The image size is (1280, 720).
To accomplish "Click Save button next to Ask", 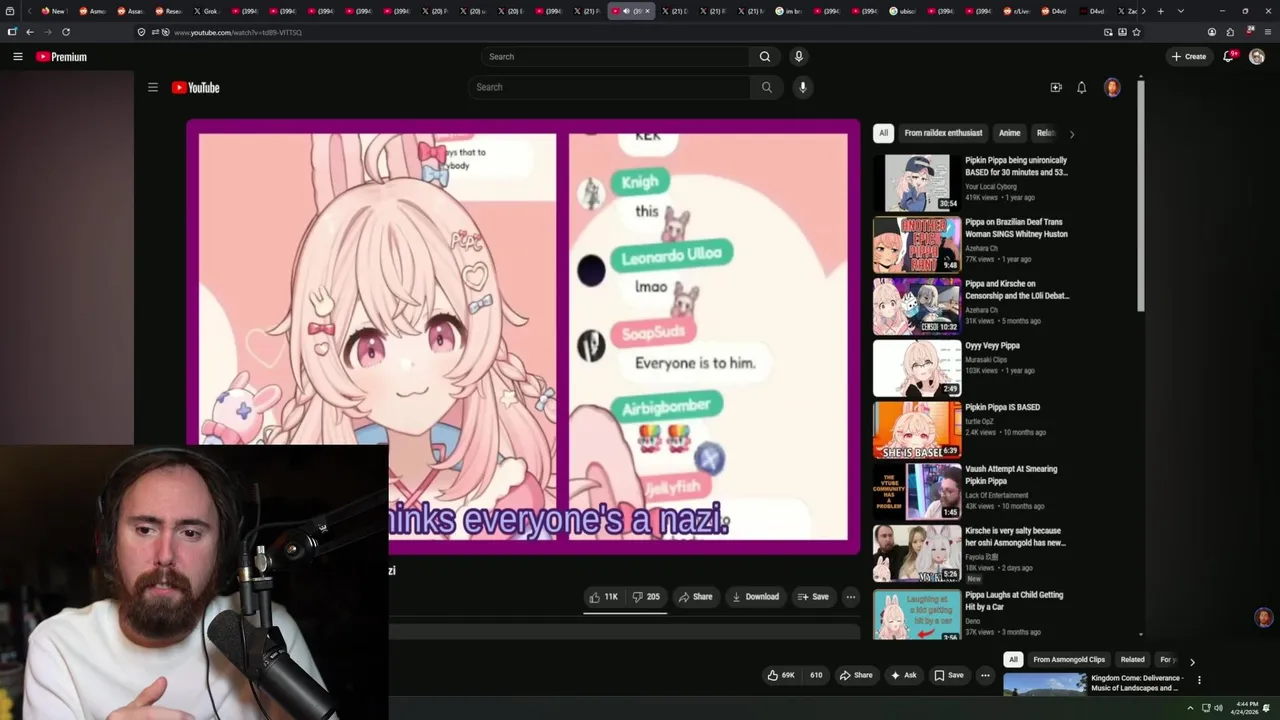I will pyautogui.click(x=949, y=675).
